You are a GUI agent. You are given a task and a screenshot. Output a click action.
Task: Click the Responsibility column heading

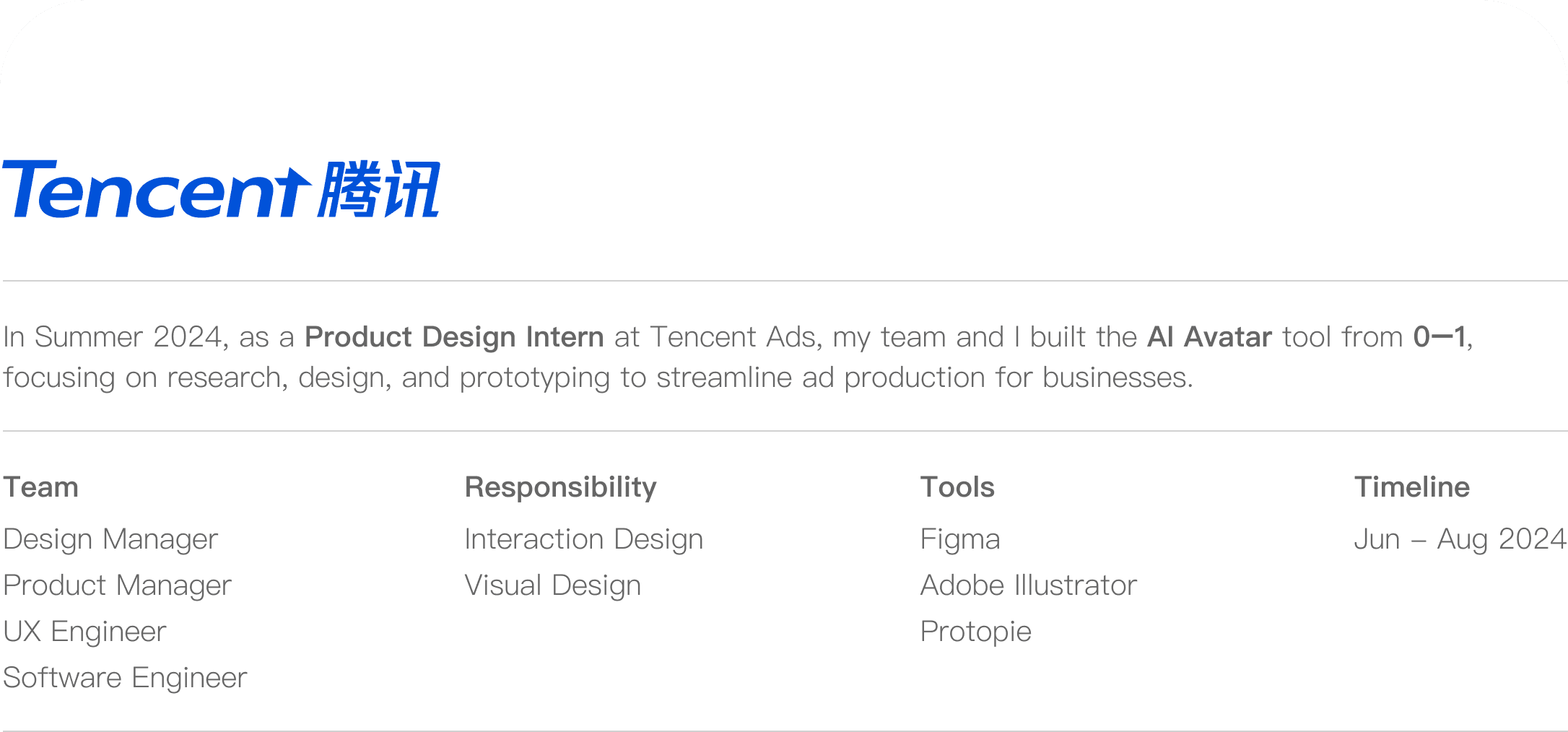561,487
